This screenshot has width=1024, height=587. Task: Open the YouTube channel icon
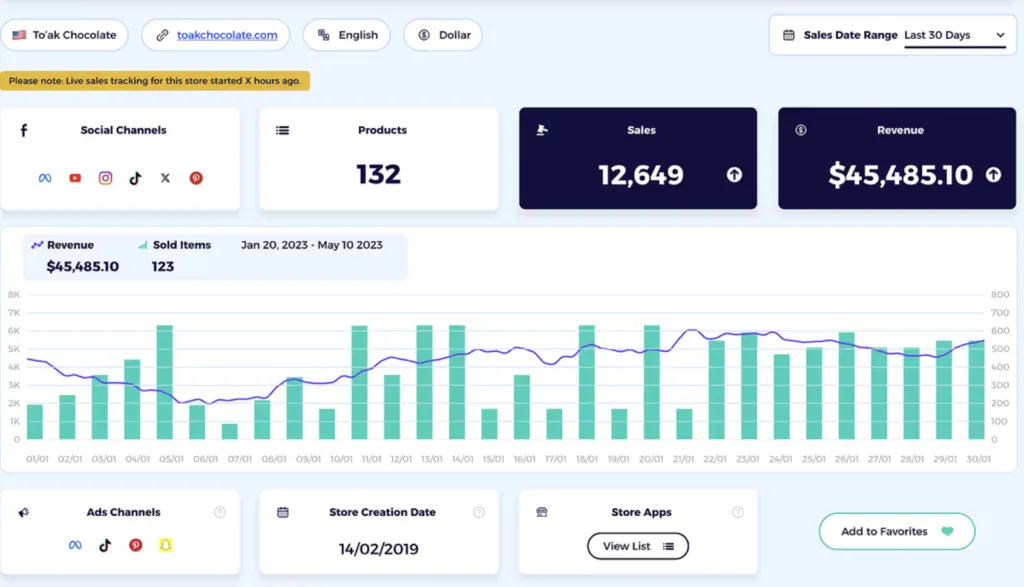point(75,177)
